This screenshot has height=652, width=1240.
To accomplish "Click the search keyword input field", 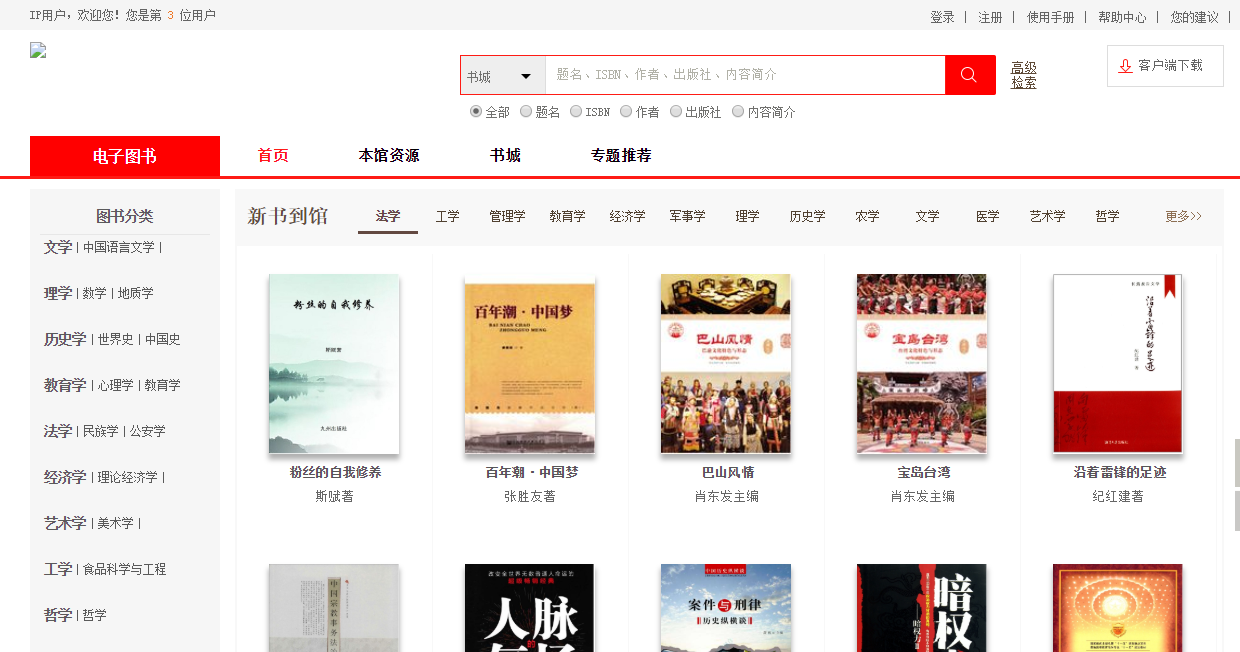I will (745, 75).
